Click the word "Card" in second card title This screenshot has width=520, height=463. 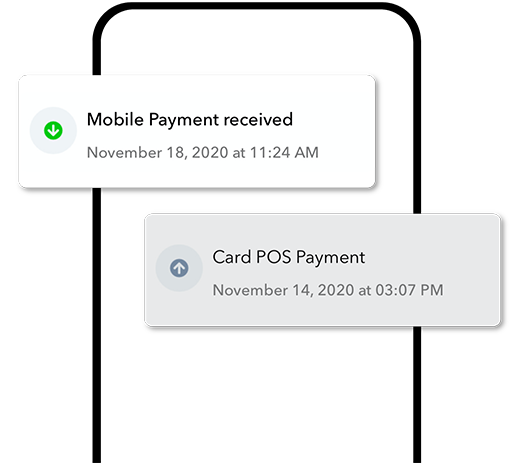coord(232,257)
